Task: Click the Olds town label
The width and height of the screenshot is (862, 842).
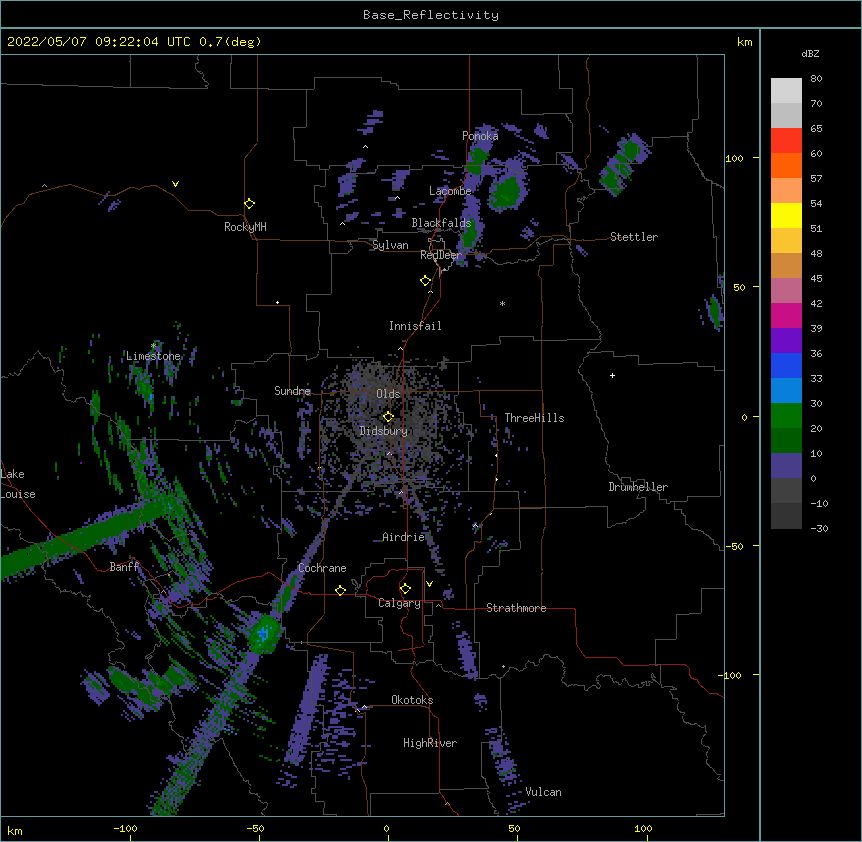Action: (388, 394)
